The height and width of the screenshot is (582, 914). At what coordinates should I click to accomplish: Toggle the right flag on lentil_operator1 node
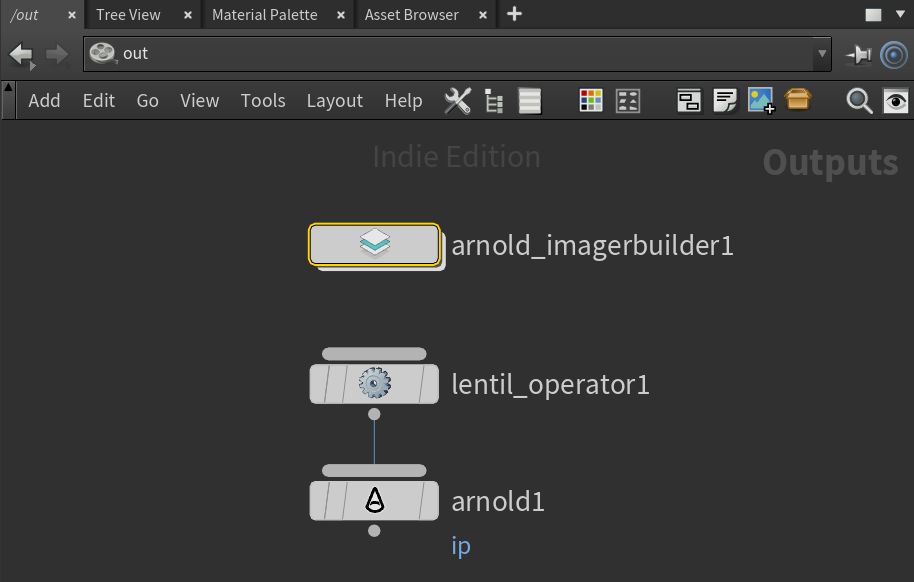(428, 384)
